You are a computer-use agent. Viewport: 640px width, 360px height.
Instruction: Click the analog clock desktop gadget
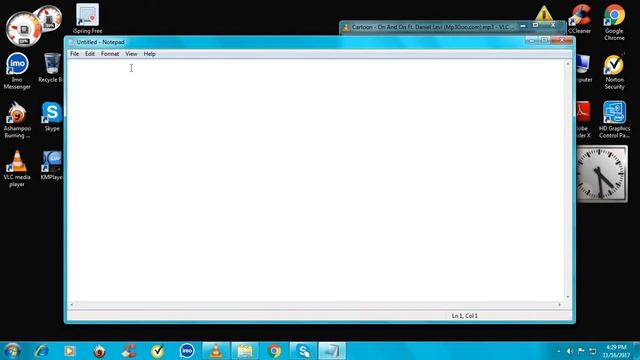coord(601,174)
